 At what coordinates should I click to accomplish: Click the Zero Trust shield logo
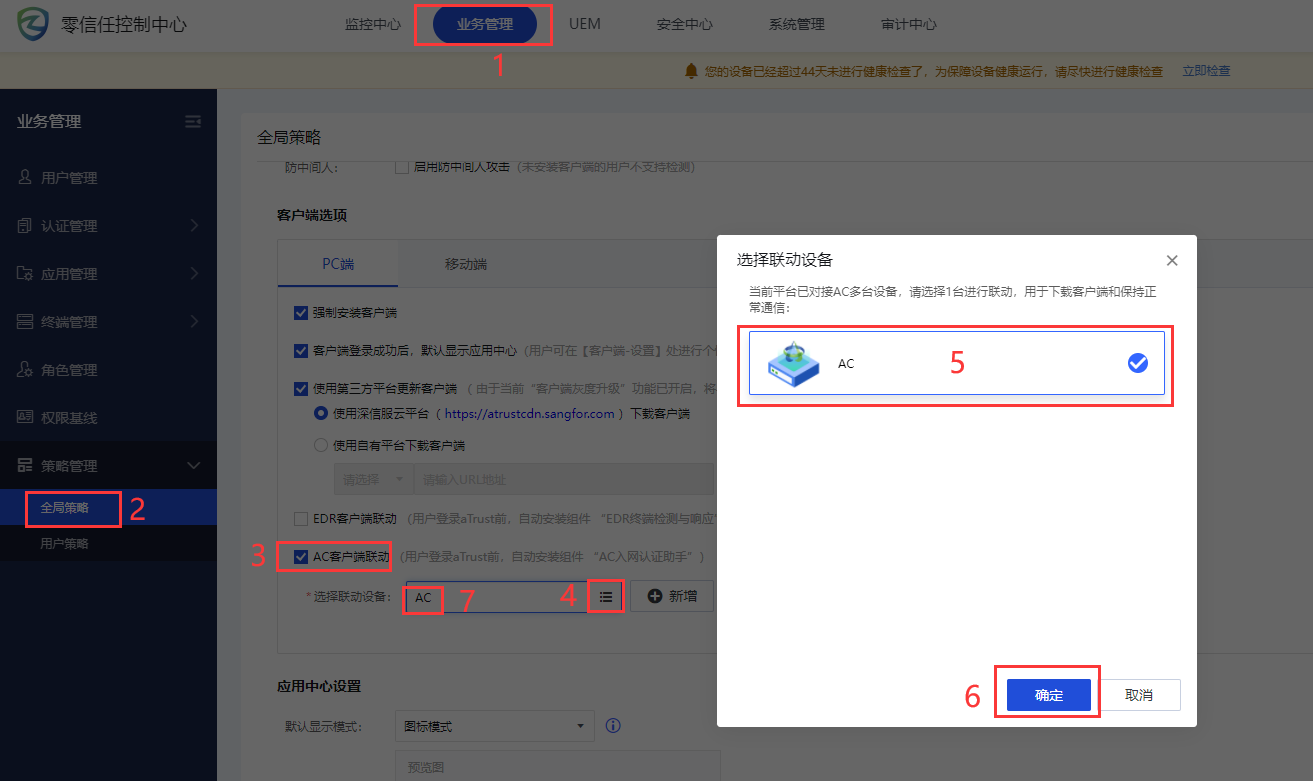(33, 25)
